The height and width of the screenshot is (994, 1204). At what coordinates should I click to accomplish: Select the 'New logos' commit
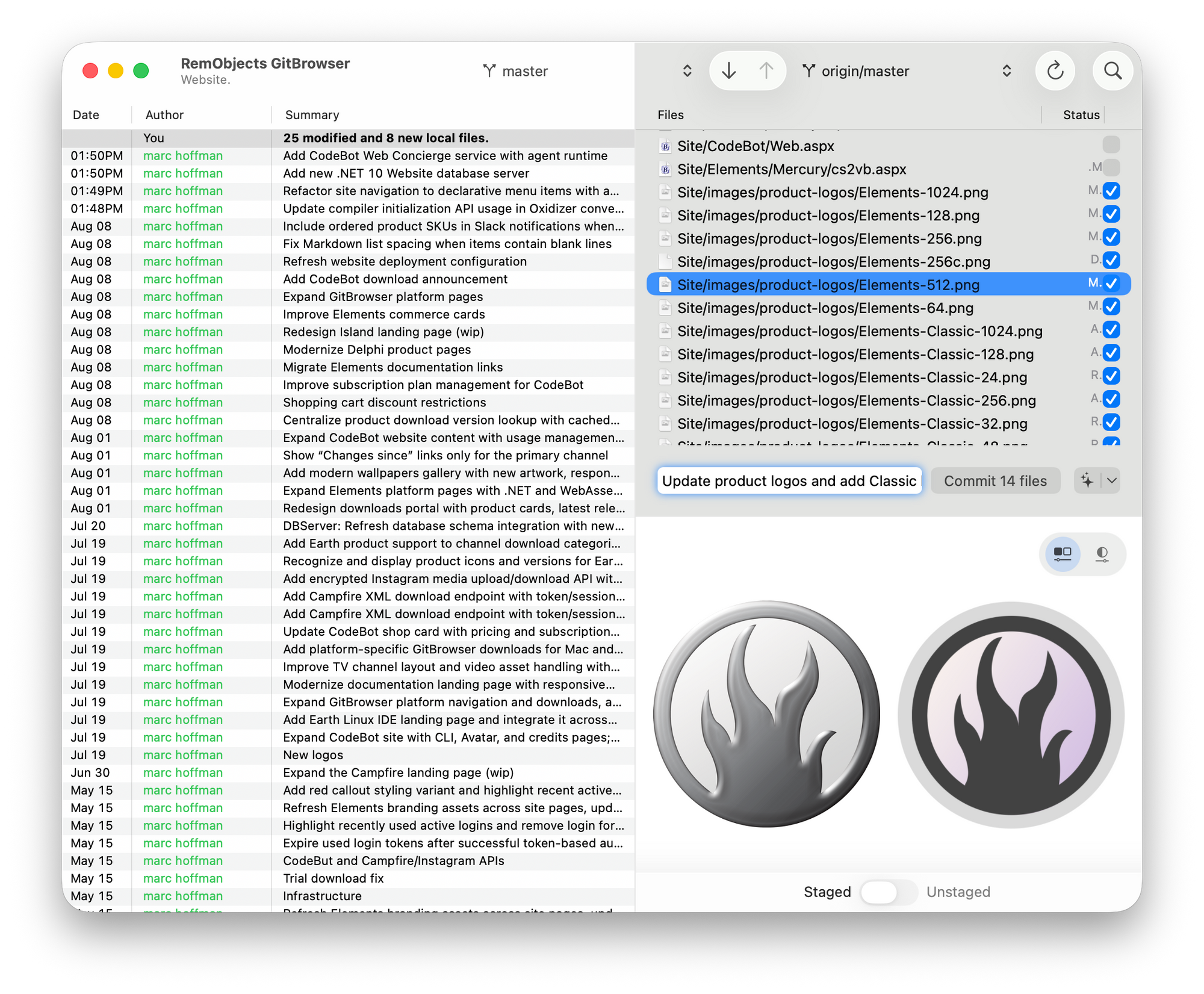[x=348, y=755]
